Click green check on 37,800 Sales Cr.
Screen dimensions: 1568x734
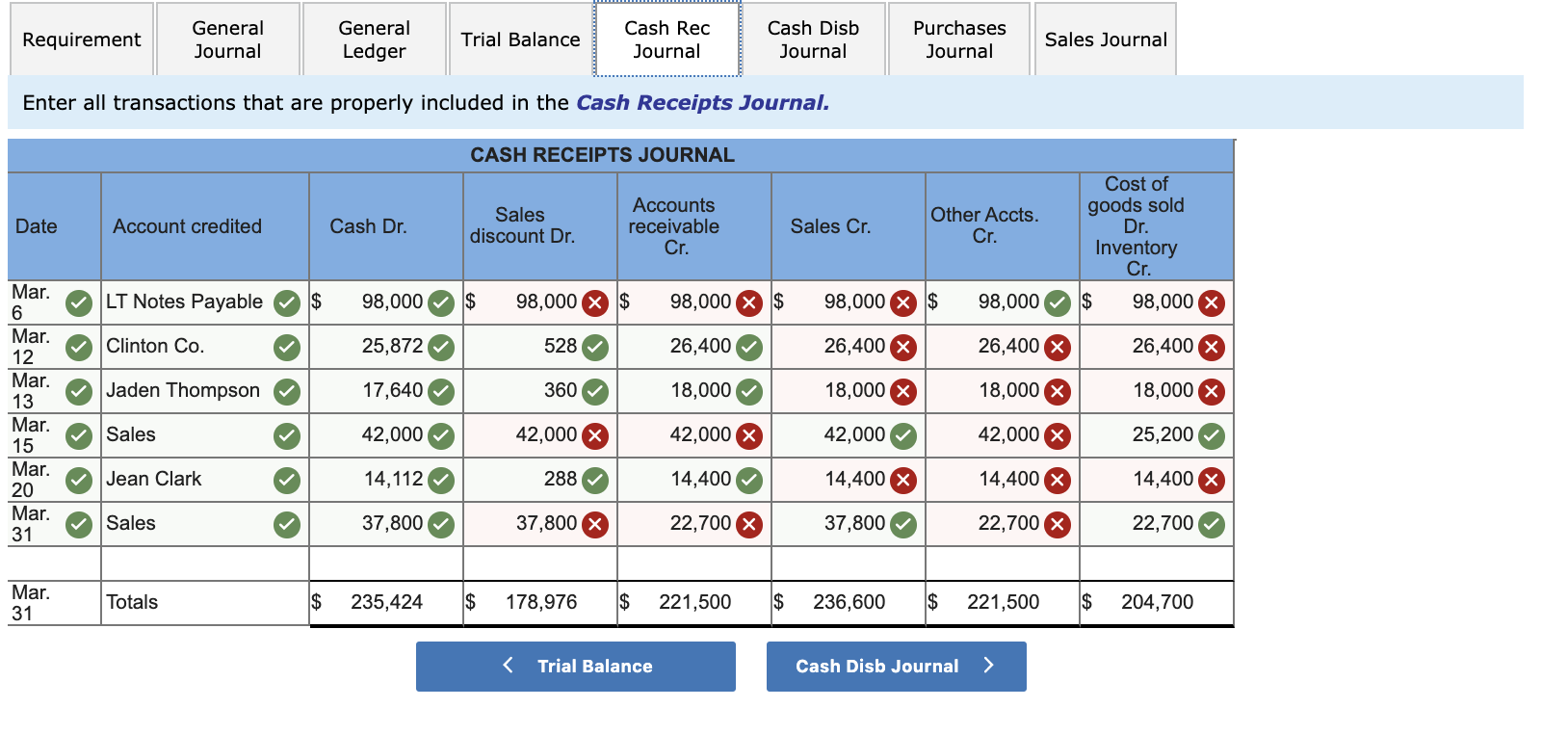pyautogui.click(x=903, y=525)
